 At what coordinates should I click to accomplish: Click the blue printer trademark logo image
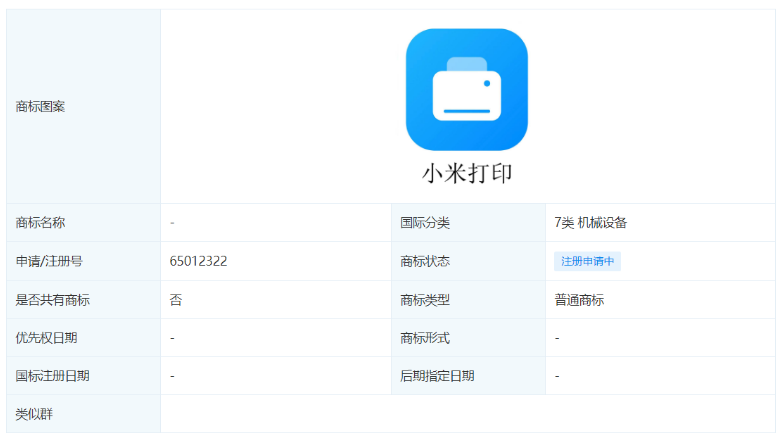click(467, 90)
